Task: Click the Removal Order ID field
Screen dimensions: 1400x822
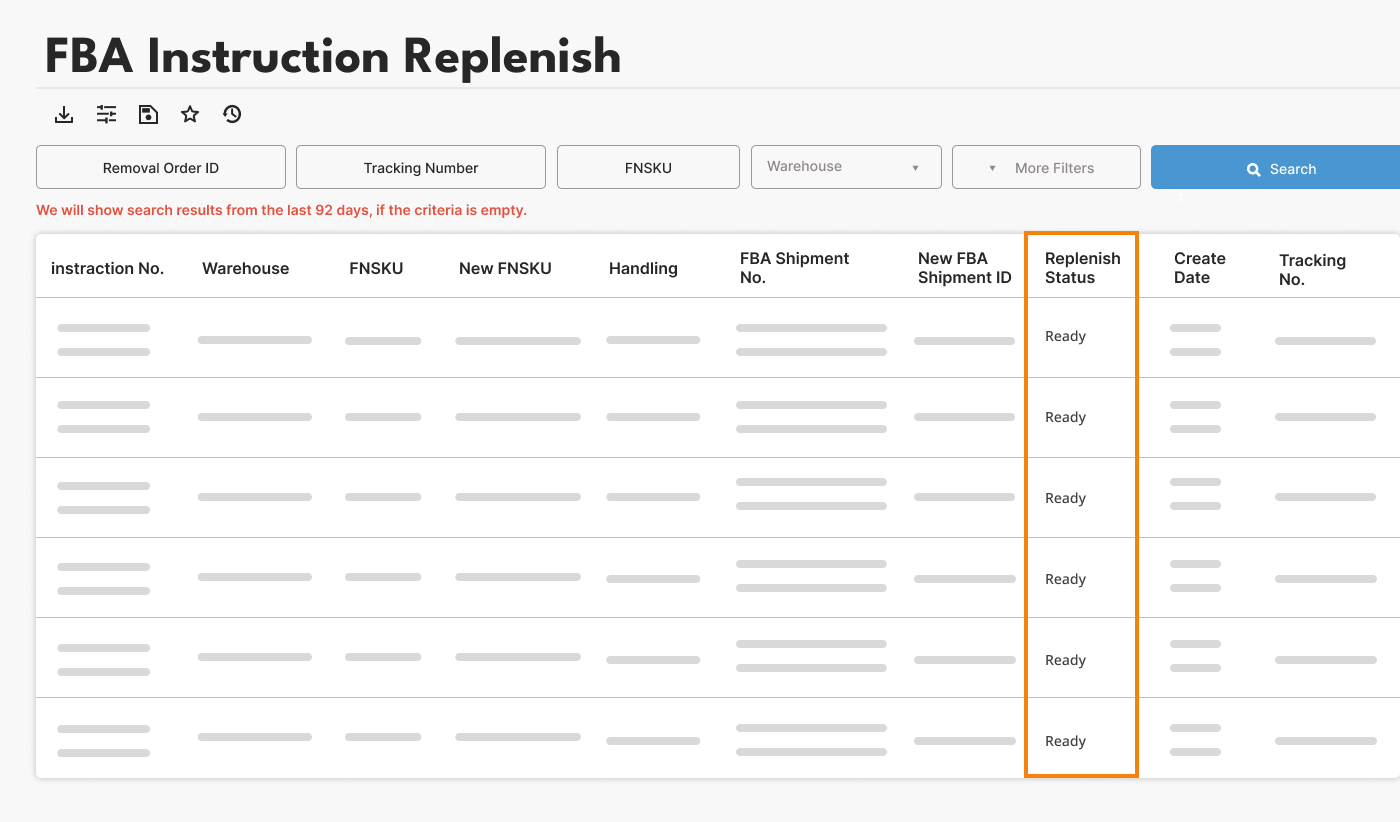Action: pyautogui.click(x=161, y=168)
